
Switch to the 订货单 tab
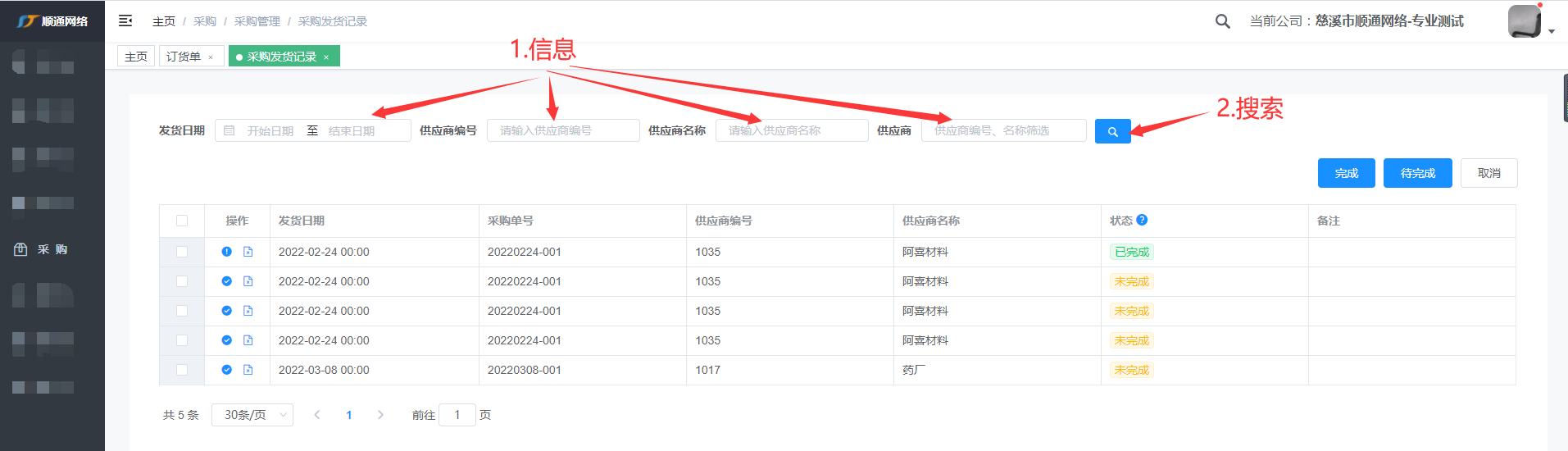(x=184, y=57)
